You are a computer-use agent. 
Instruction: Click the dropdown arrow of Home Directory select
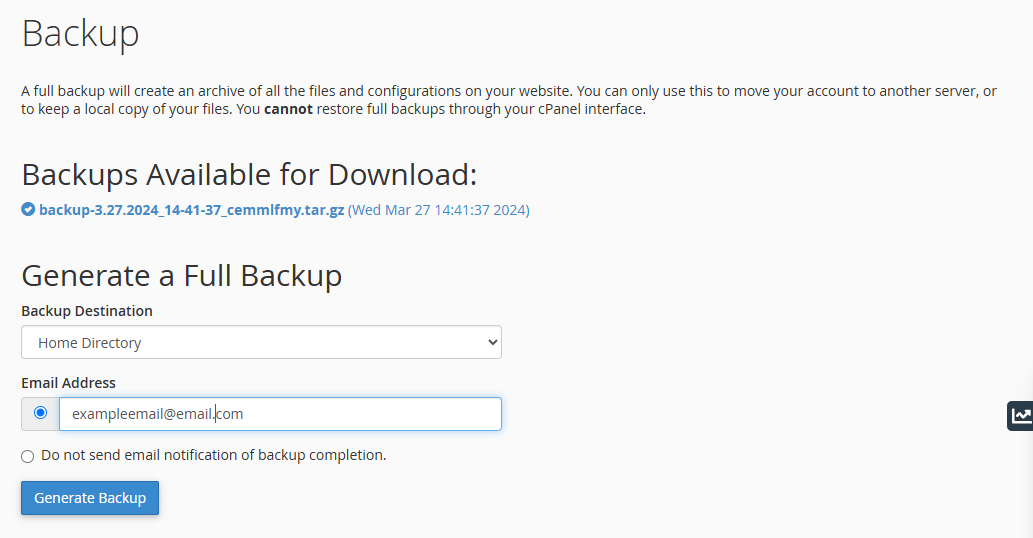tap(491, 342)
